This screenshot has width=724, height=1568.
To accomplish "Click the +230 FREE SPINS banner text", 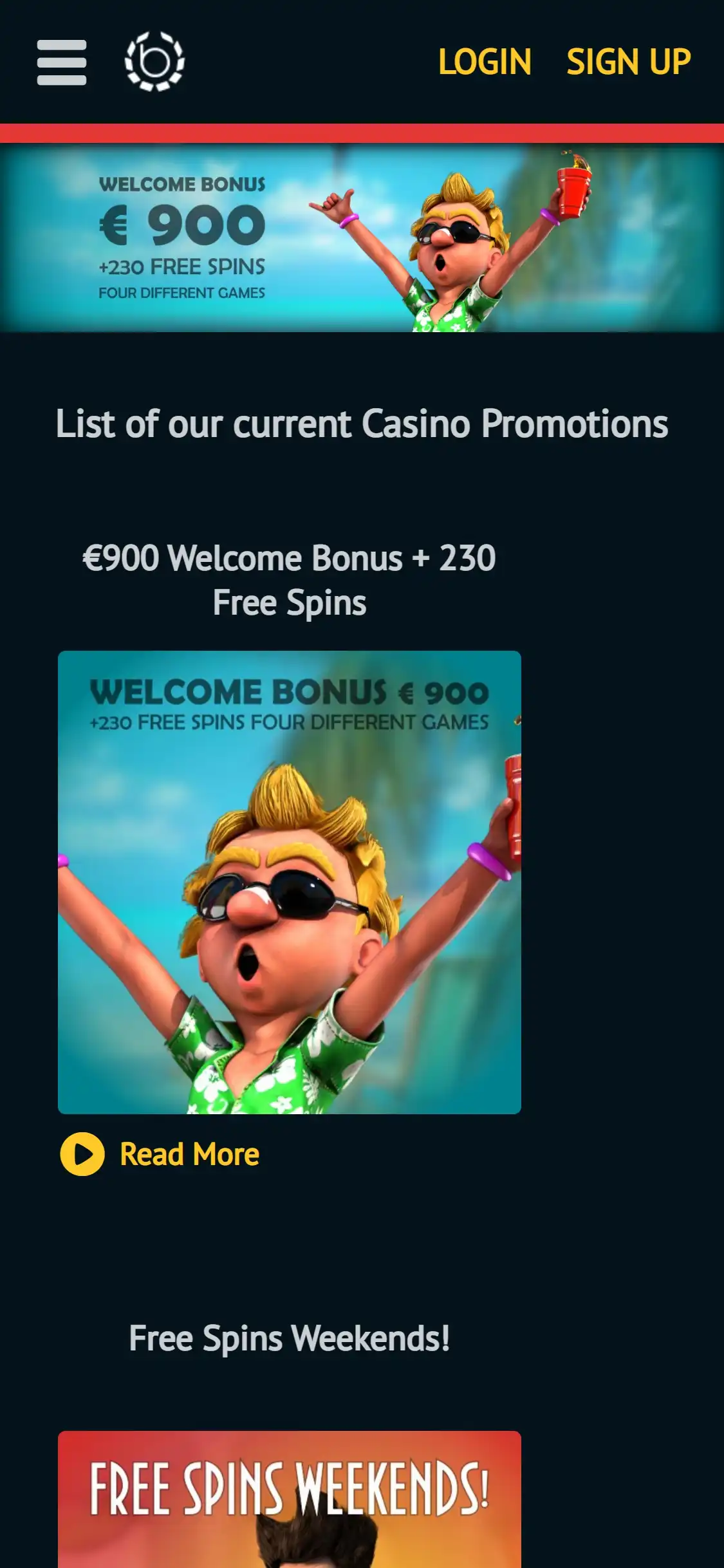I will 181,266.
